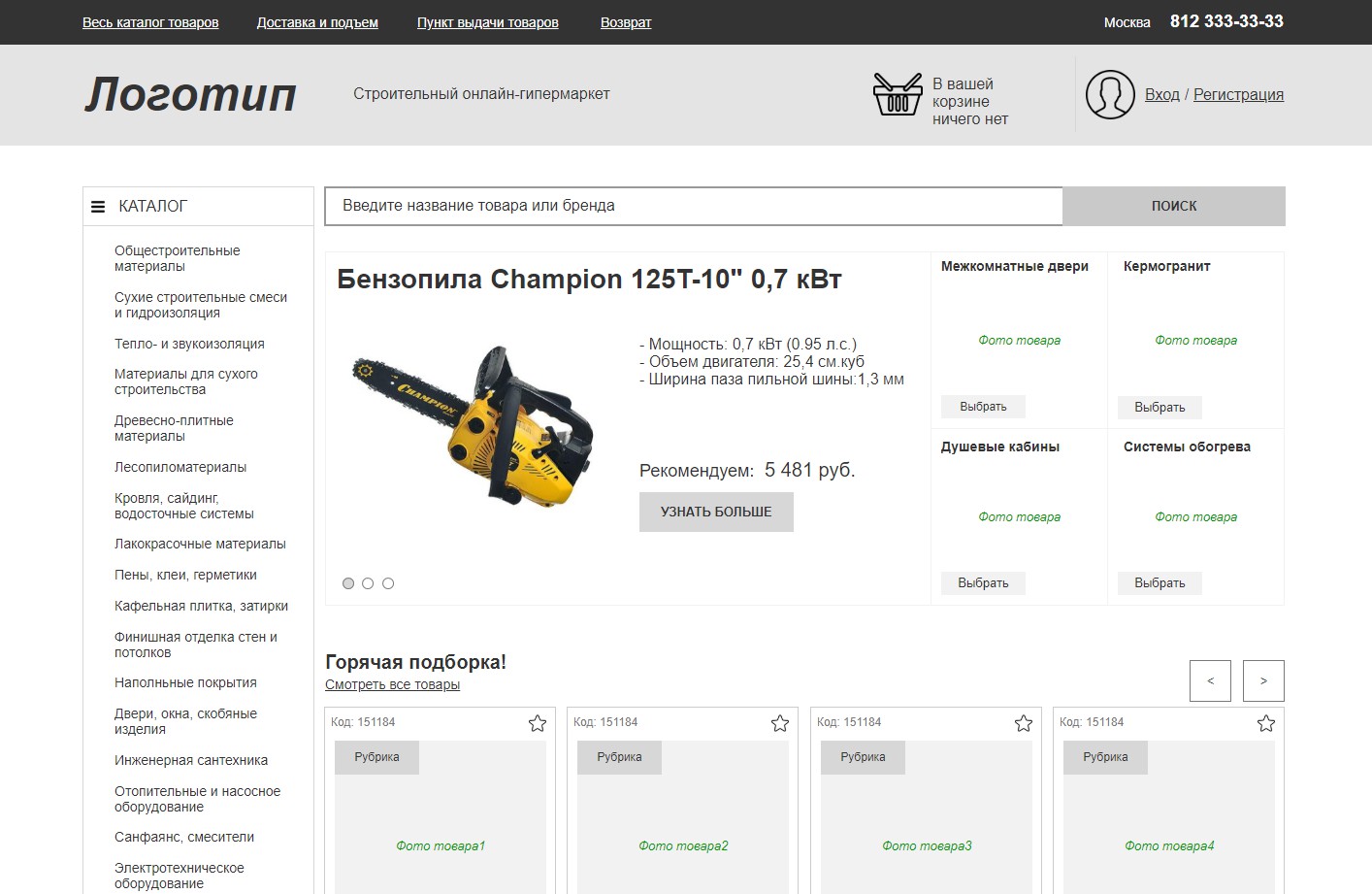Show next items in Горячая подборка
This screenshot has width=1372, height=894.
click(1263, 680)
